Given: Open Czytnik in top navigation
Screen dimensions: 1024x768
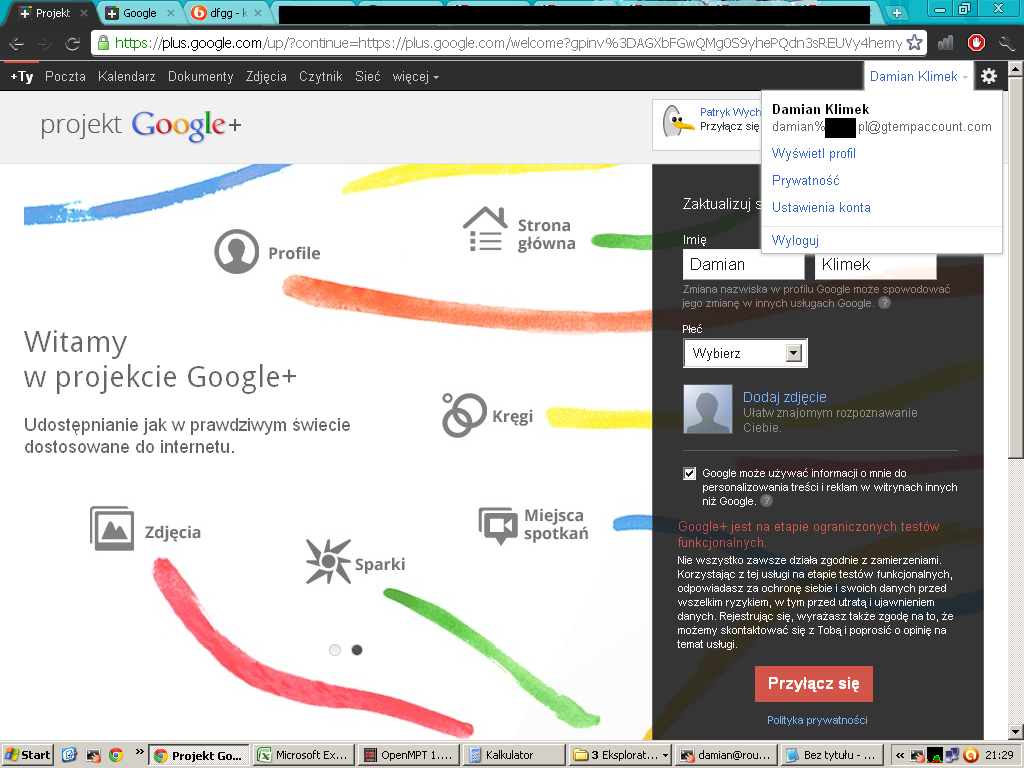Looking at the screenshot, I should [321, 76].
